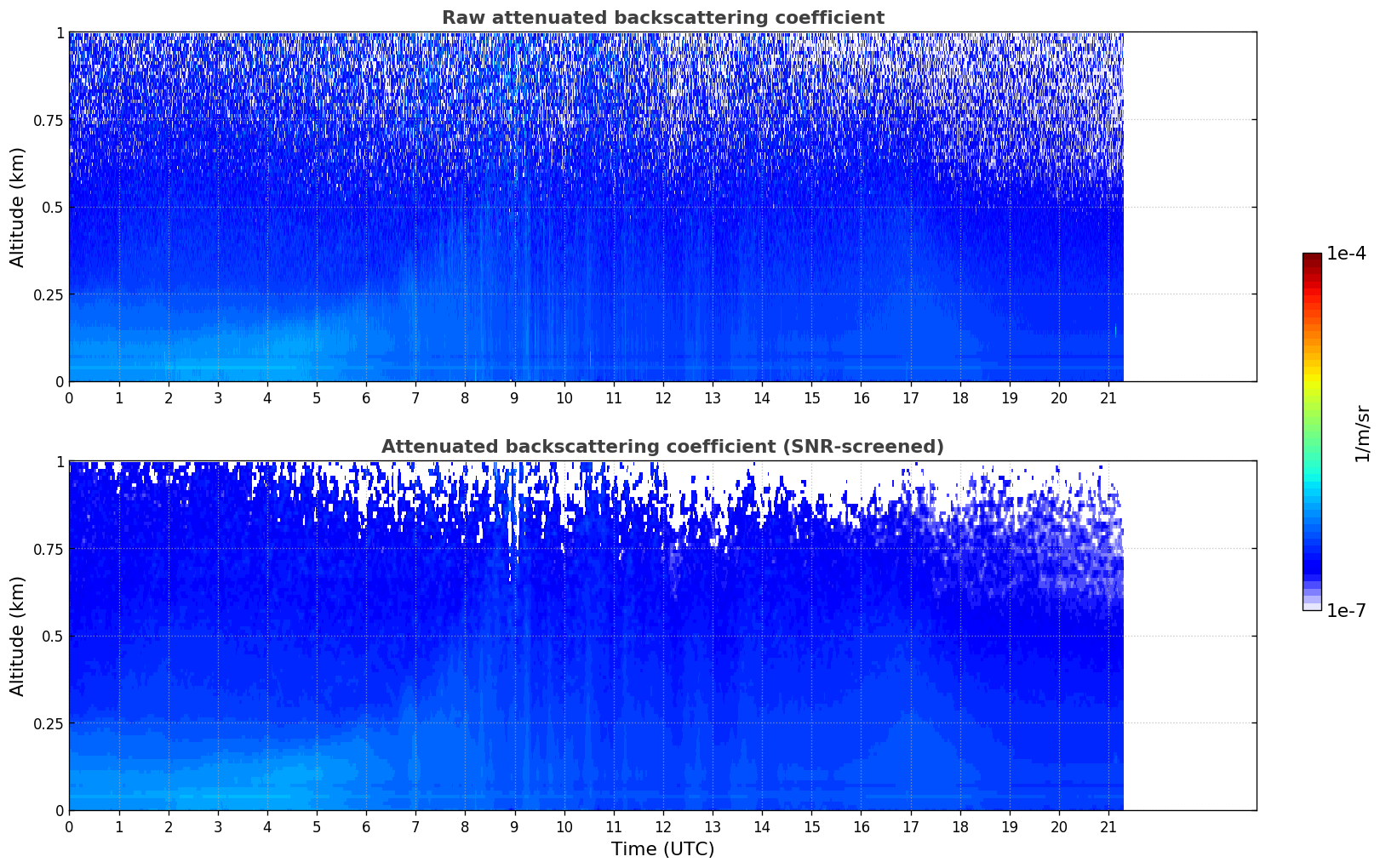
Task: Click the 0.5 altitude tick on bottom plot
Action: pyautogui.click(x=52, y=636)
